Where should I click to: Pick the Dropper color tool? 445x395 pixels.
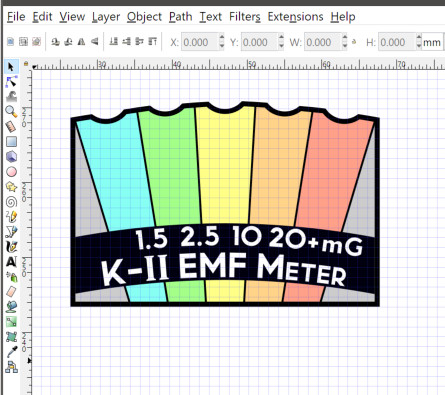(11, 352)
